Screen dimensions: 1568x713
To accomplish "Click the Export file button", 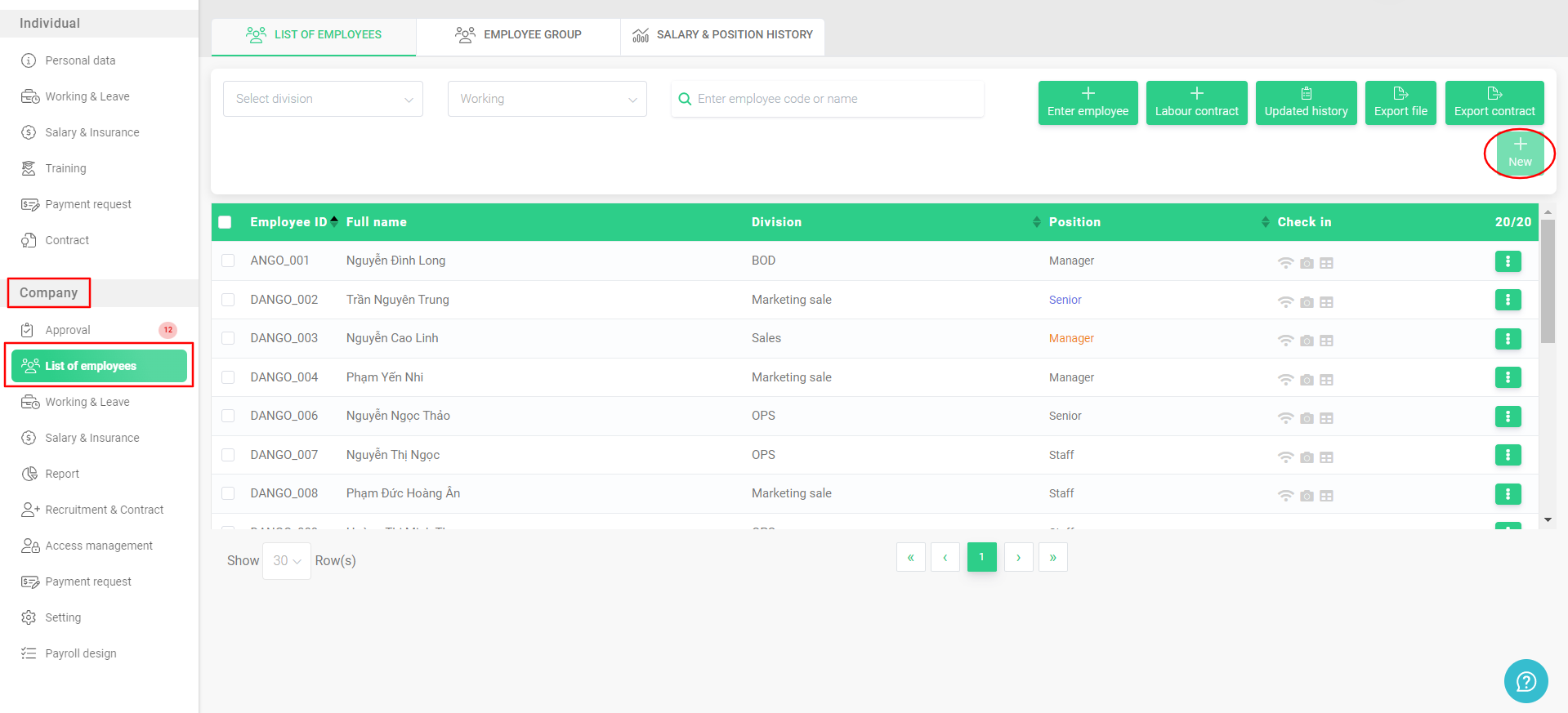I will point(1400,103).
